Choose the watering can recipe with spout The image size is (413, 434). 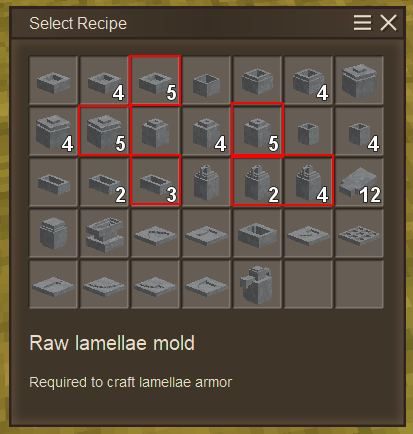257,284
